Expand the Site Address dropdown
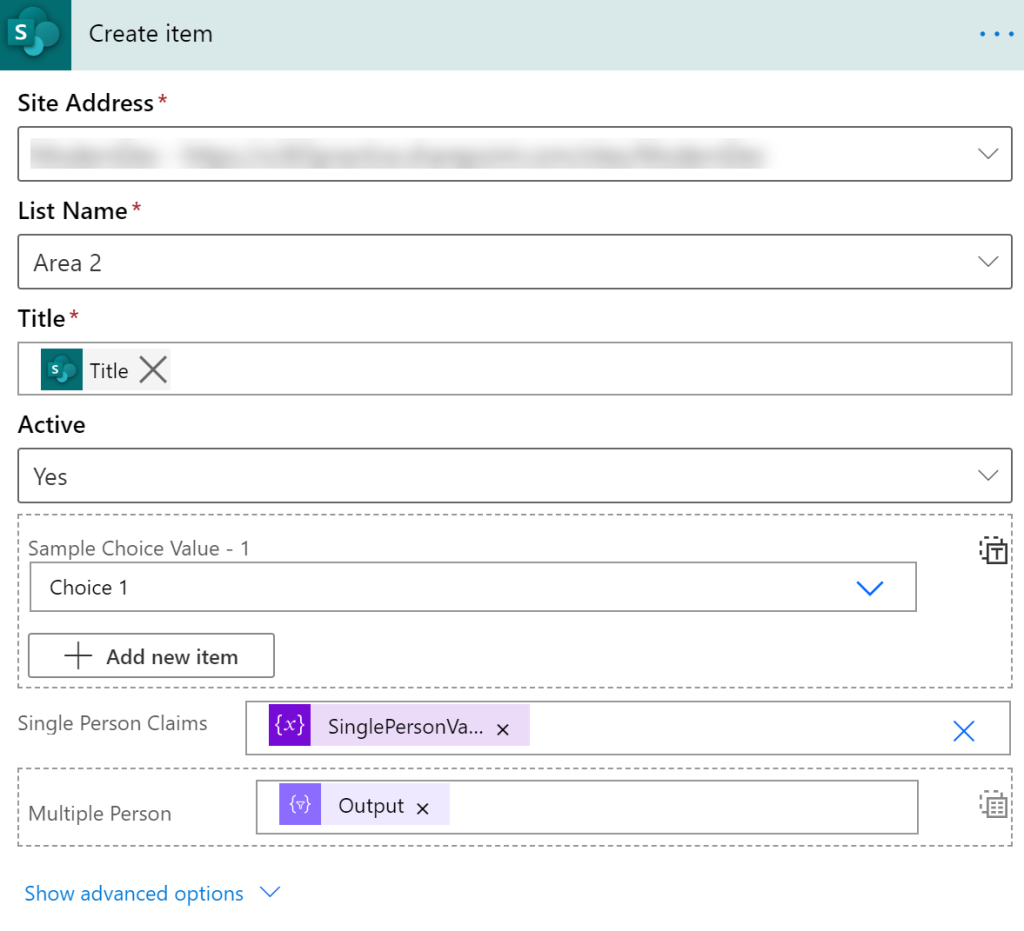1024x931 pixels. coord(987,154)
